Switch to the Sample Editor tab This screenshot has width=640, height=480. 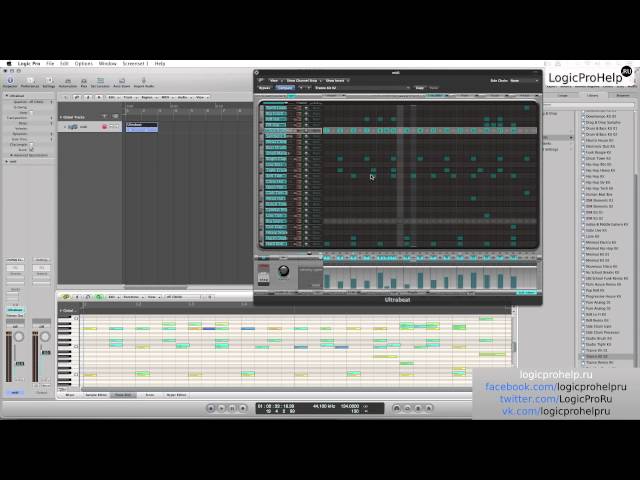tap(96, 395)
